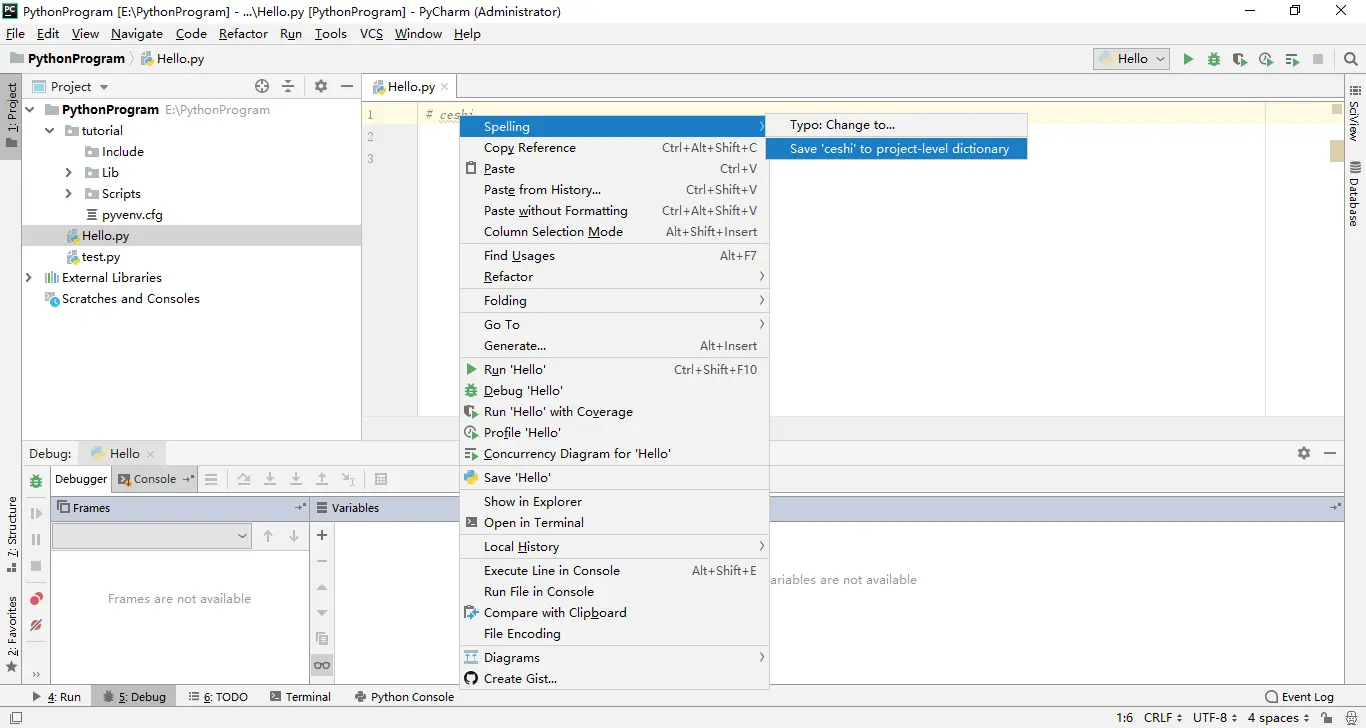Click the Hector inspector icon in status bar
This screenshot has width=1366, height=728.
tap(1352, 718)
